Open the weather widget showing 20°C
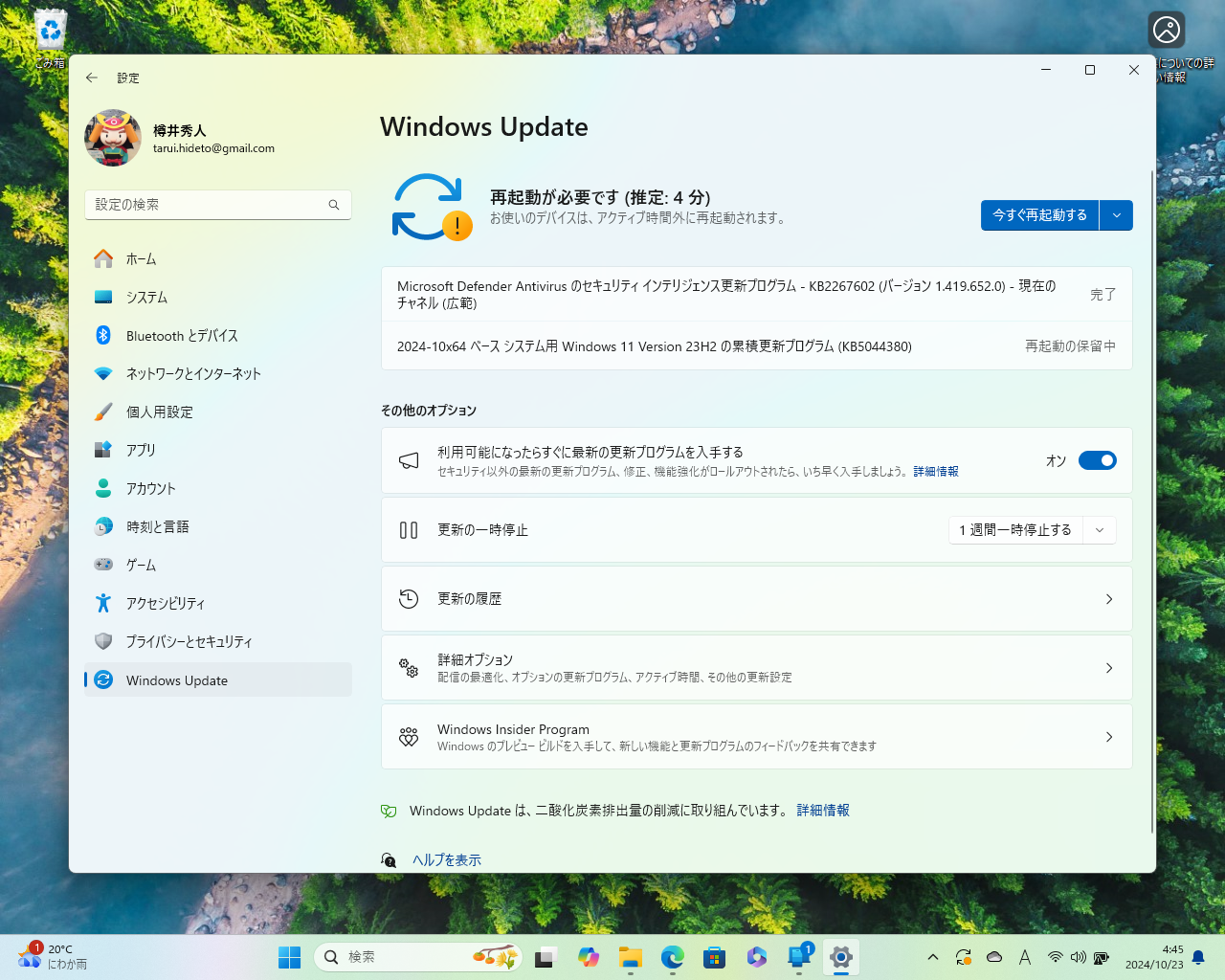This screenshot has height=980, width=1225. pos(53,957)
